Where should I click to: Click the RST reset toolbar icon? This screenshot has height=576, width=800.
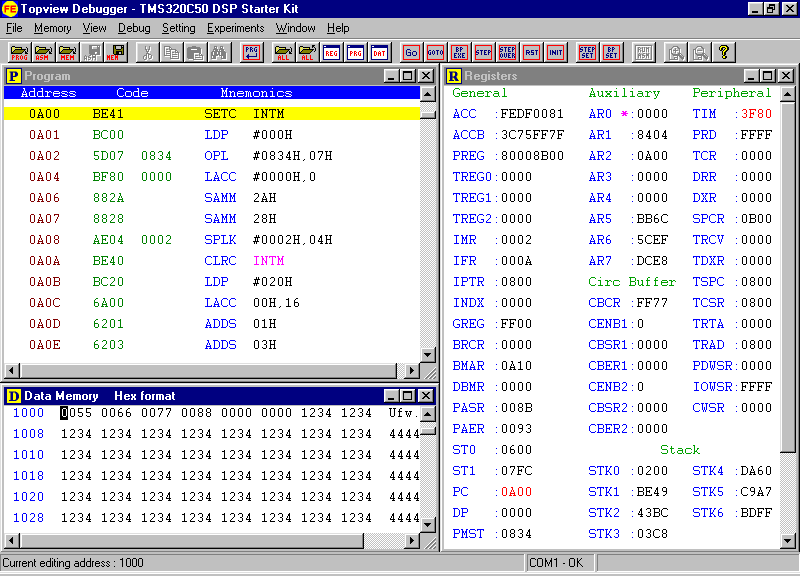tap(531, 52)
